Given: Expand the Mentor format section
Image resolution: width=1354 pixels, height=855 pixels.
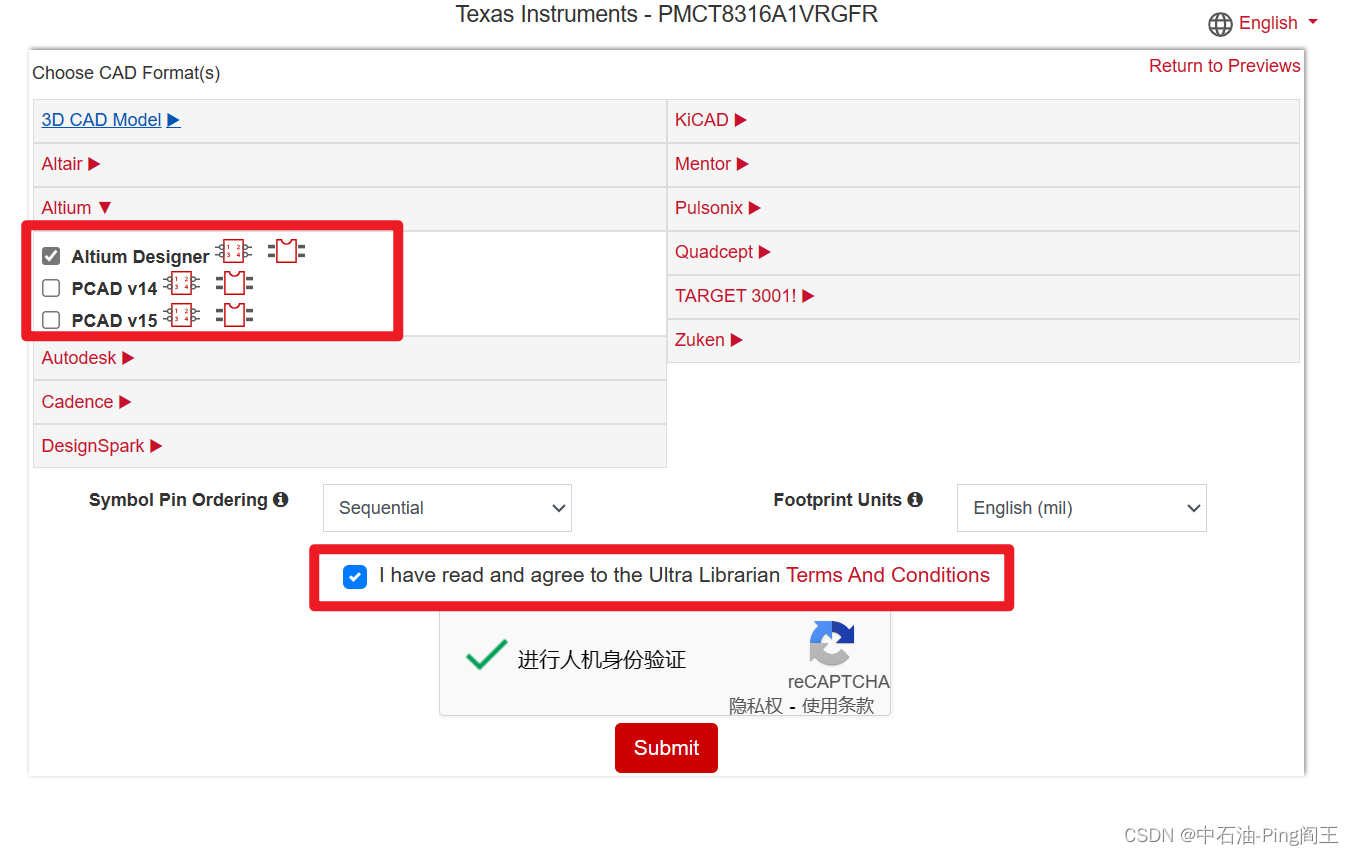Looking at the screenshot, I should point(712,164).
